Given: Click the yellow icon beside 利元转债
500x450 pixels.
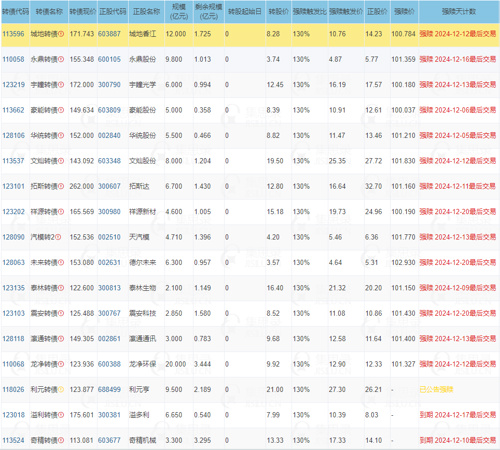Looking at the screenshot, I should tap(61, 389).
